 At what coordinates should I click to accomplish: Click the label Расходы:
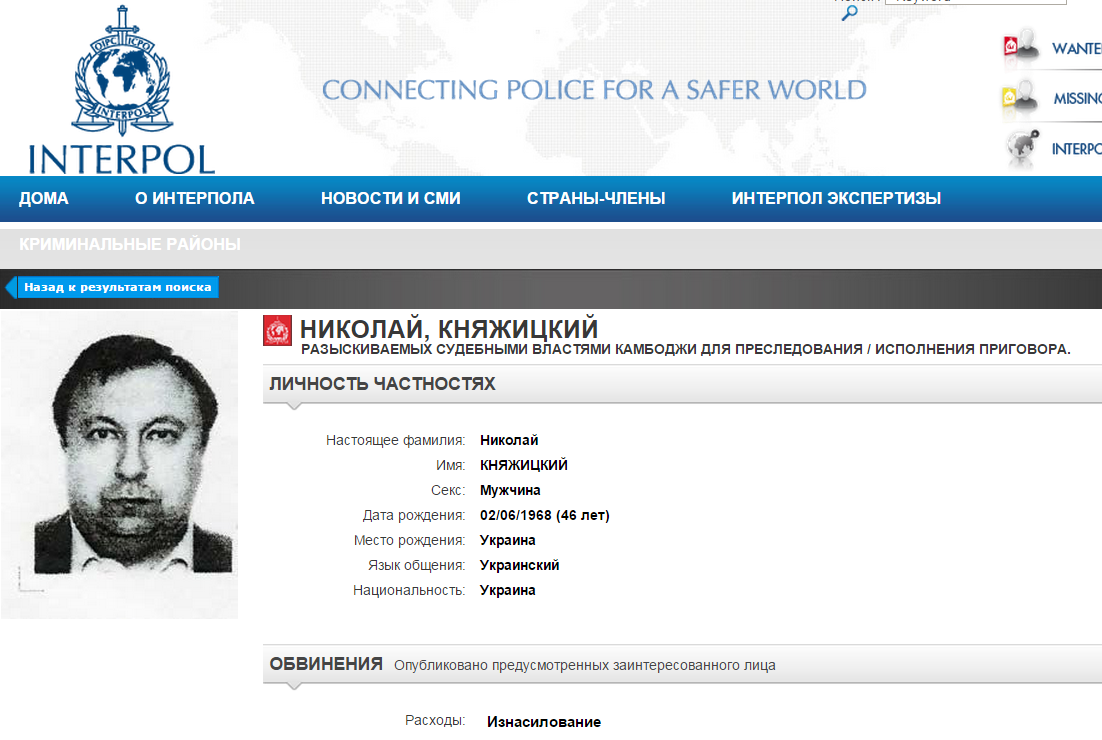tap(435, 720)
